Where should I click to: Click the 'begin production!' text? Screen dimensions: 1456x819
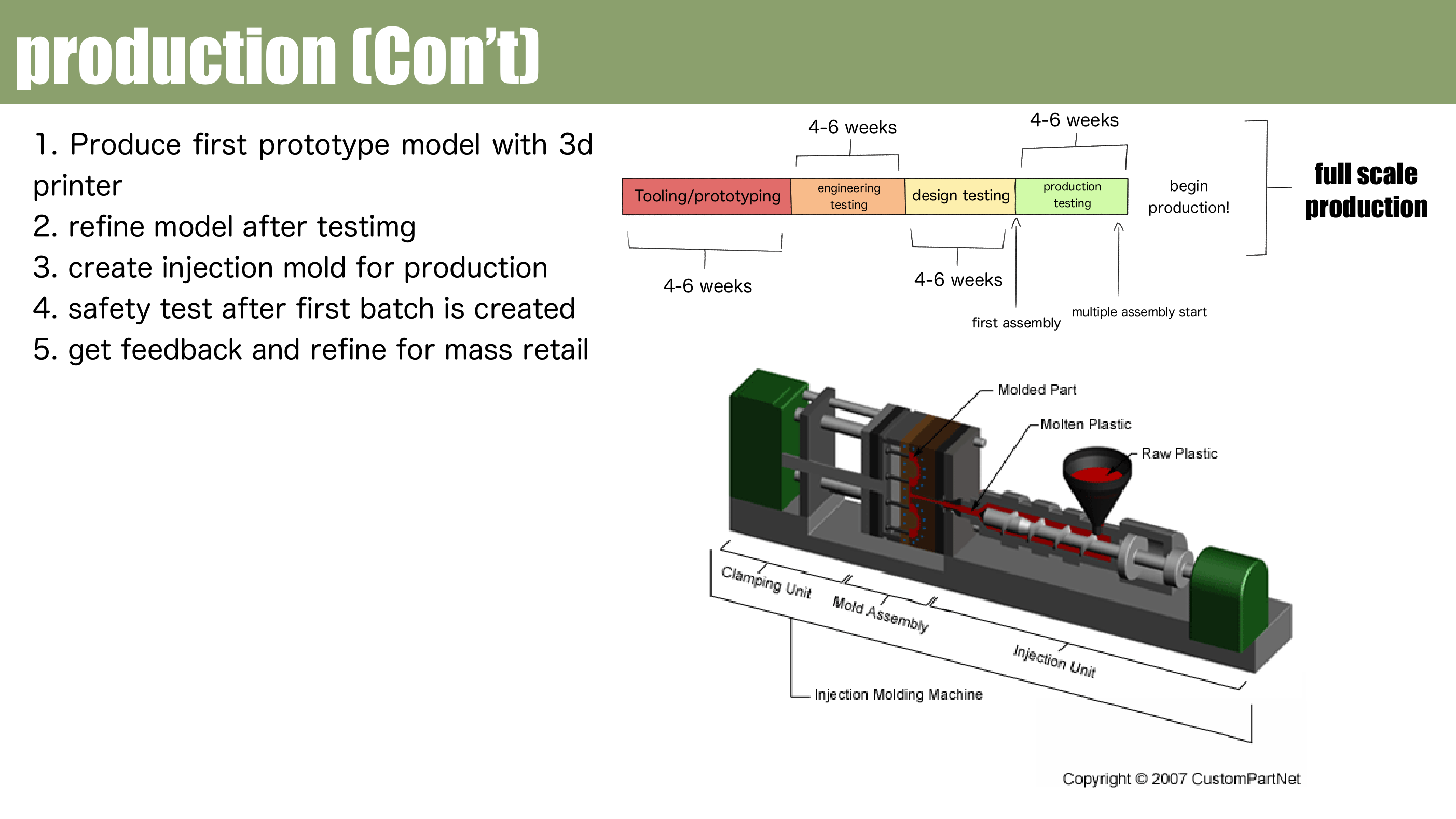point(1188,197)
